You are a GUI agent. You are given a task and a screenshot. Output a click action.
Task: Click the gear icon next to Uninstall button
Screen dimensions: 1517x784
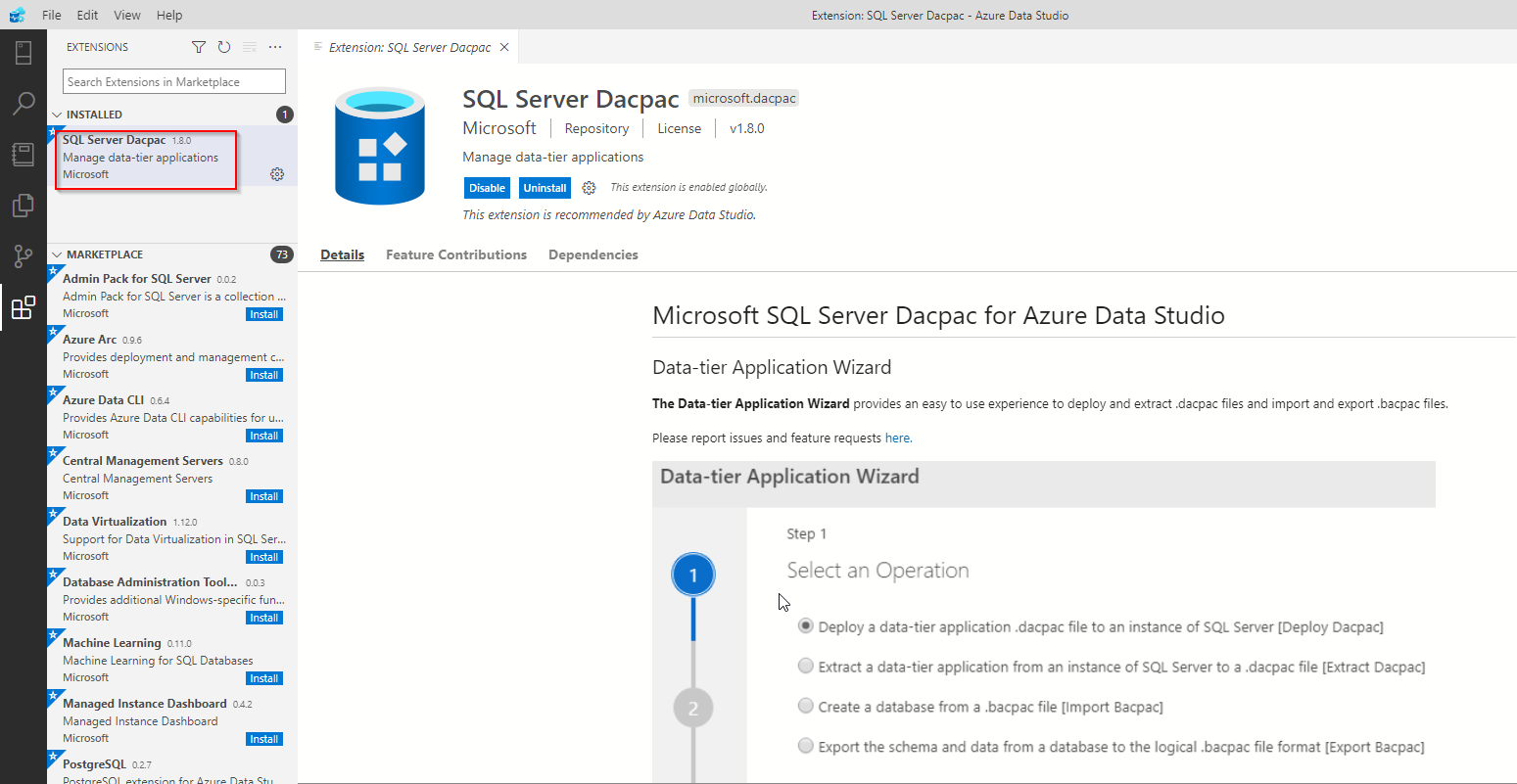pos(589,188)
